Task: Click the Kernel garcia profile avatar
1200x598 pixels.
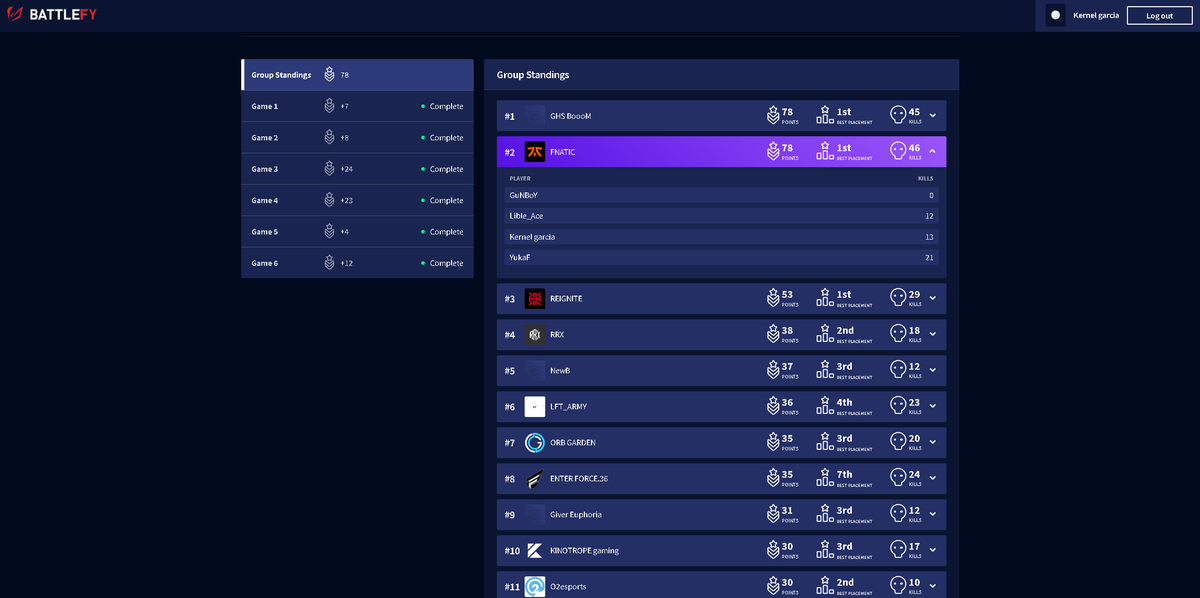Action: coord(1055,15)
